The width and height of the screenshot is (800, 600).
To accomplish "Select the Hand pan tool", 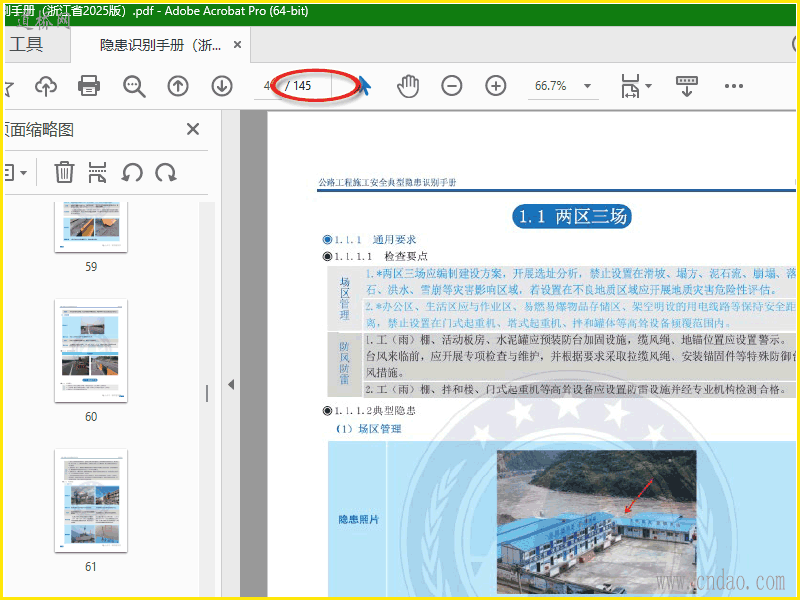I will pos(408,86).
